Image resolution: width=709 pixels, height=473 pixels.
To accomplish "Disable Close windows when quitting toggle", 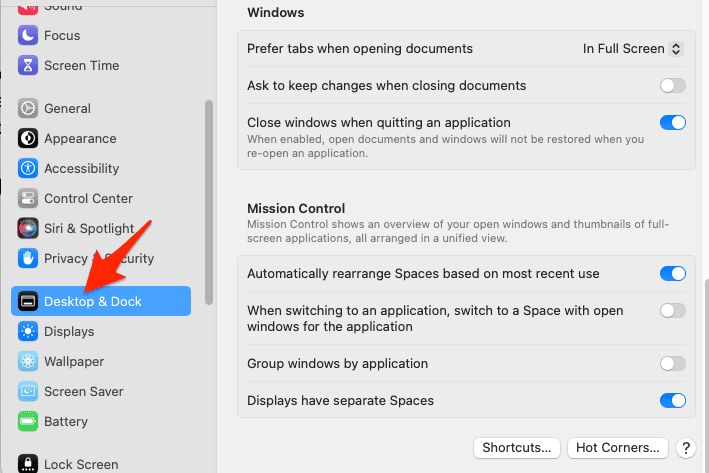I will point(673,123).
